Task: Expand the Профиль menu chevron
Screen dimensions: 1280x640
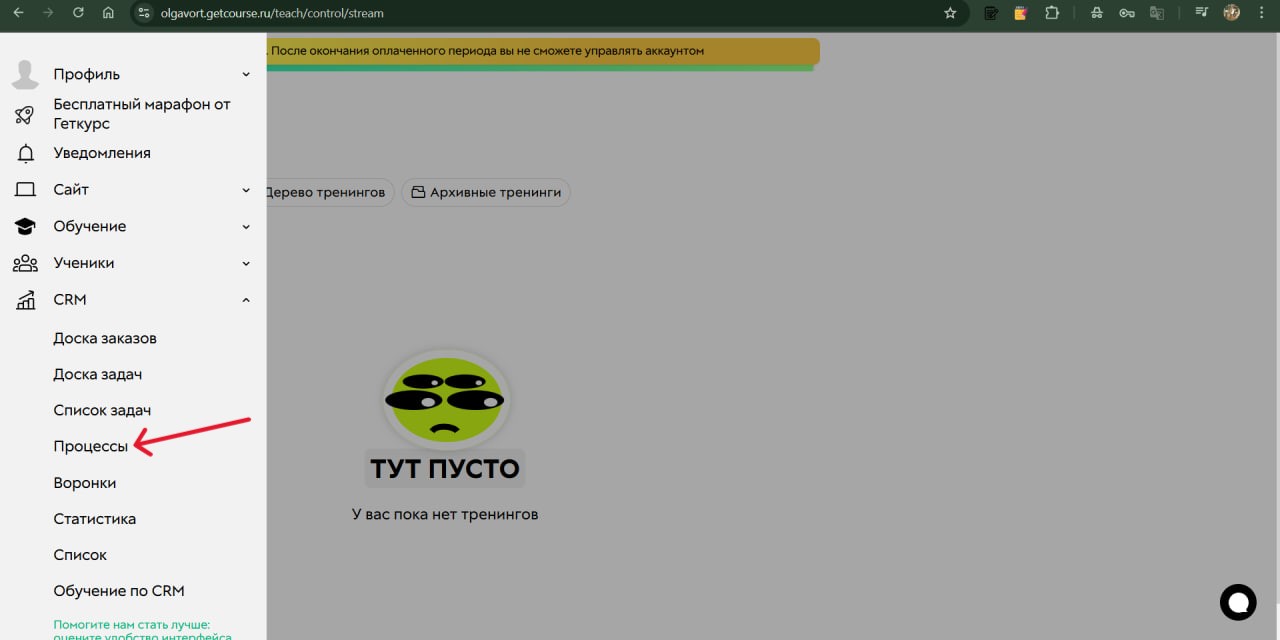Action: 246,75
